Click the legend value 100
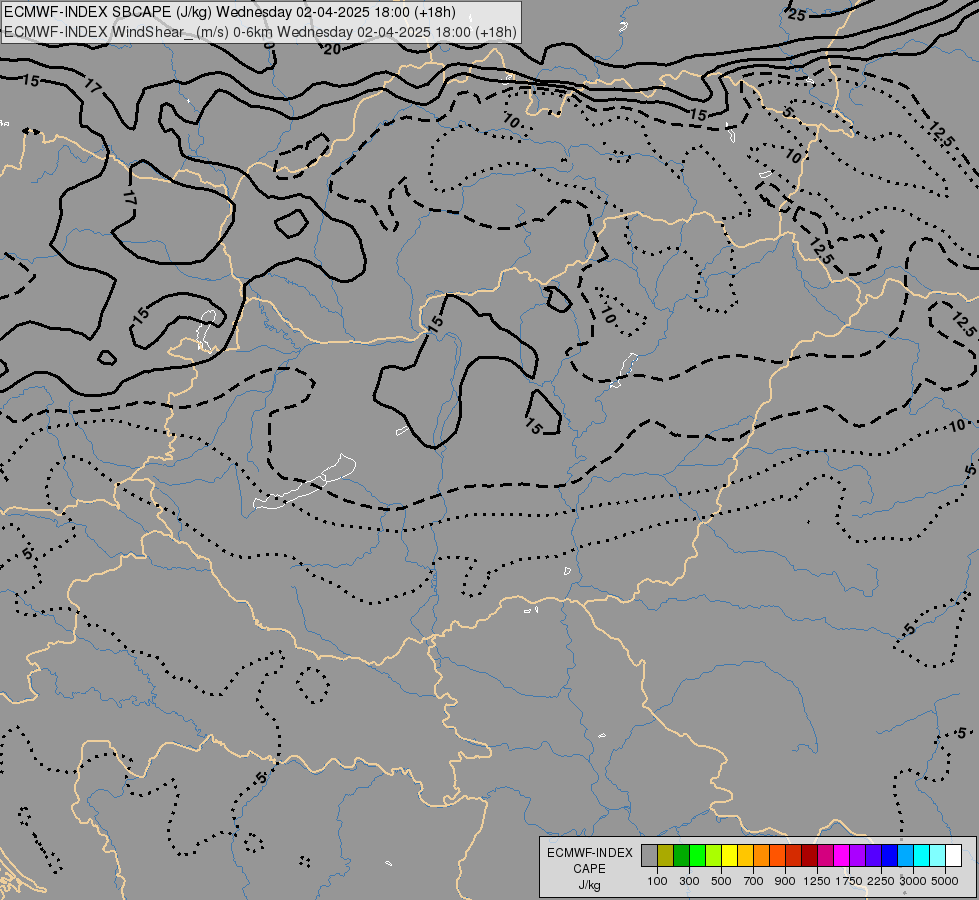The width and height of the screenshot is (979, 900). (657, 881)
